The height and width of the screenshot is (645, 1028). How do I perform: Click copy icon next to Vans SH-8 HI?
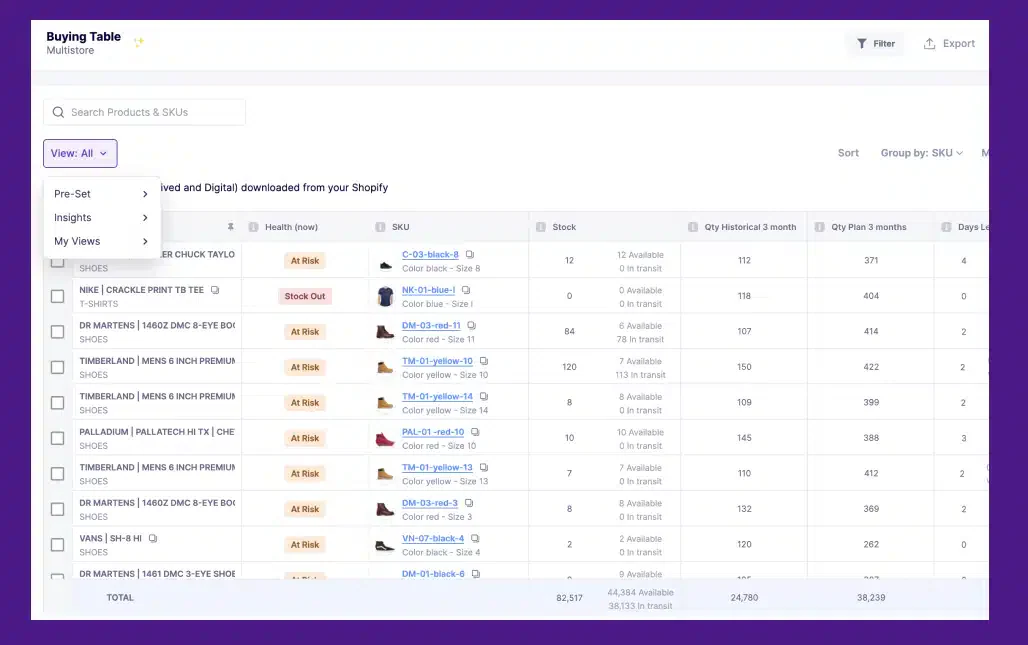153,538
